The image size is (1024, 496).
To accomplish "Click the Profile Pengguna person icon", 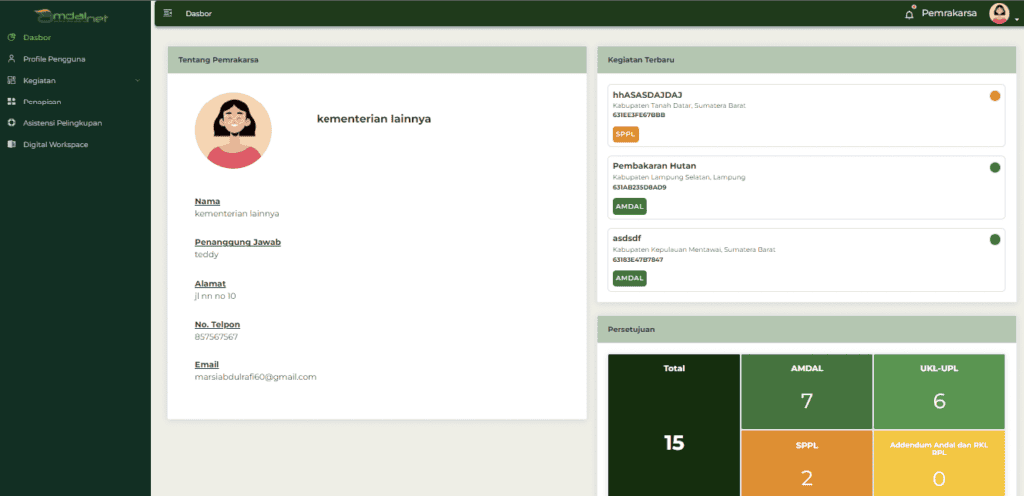I will [11, 59].
